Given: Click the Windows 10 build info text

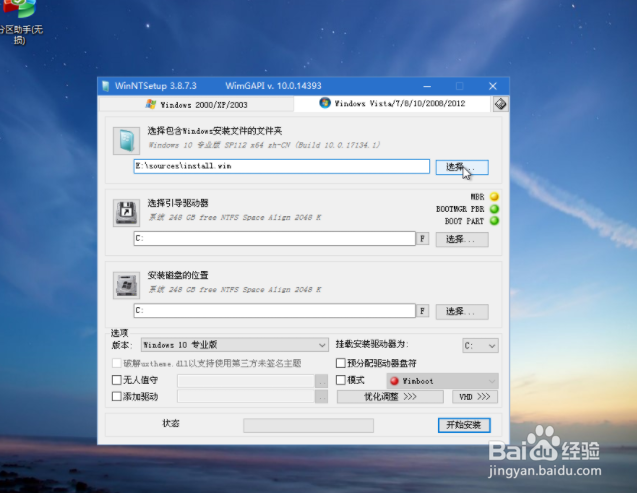Looking at the screenshot, I should (x=264, y=145).
